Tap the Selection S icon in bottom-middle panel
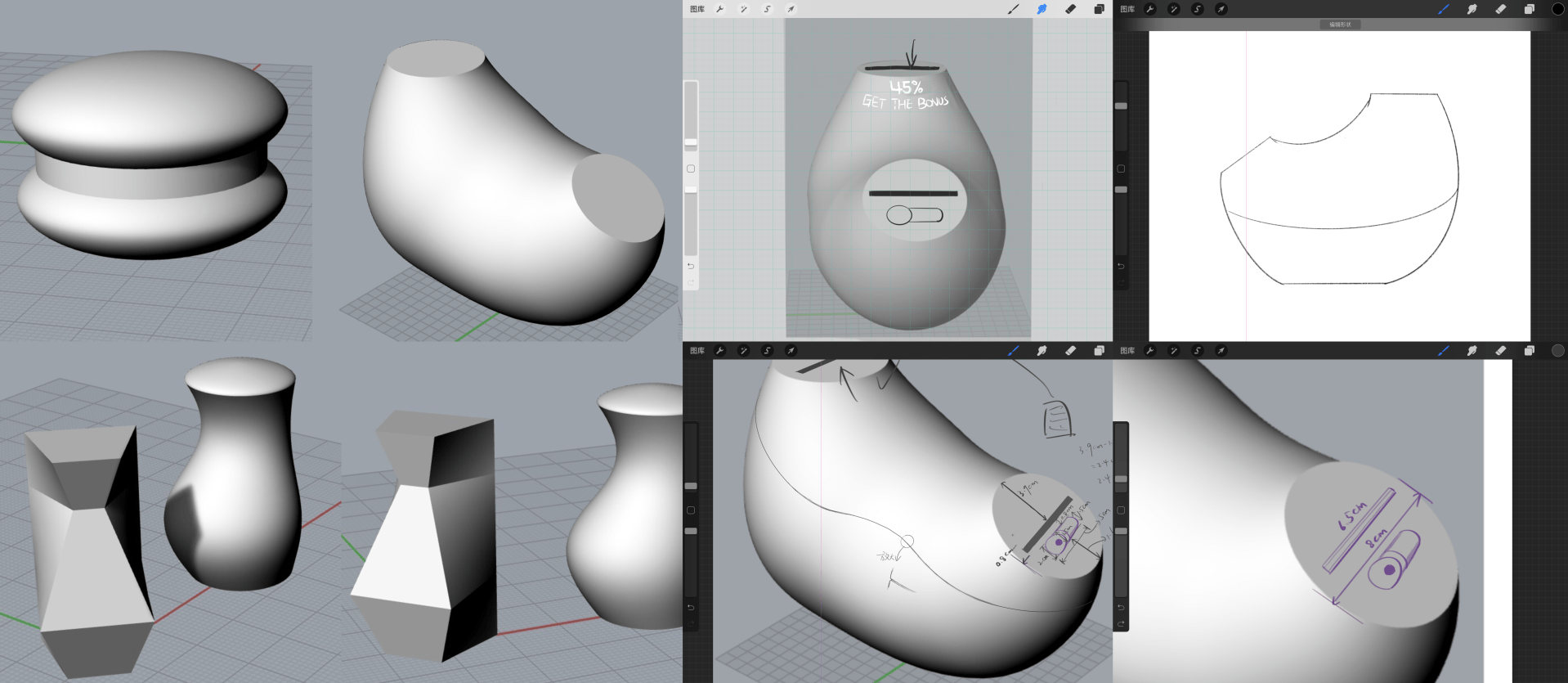 click(x=767, y=351)
